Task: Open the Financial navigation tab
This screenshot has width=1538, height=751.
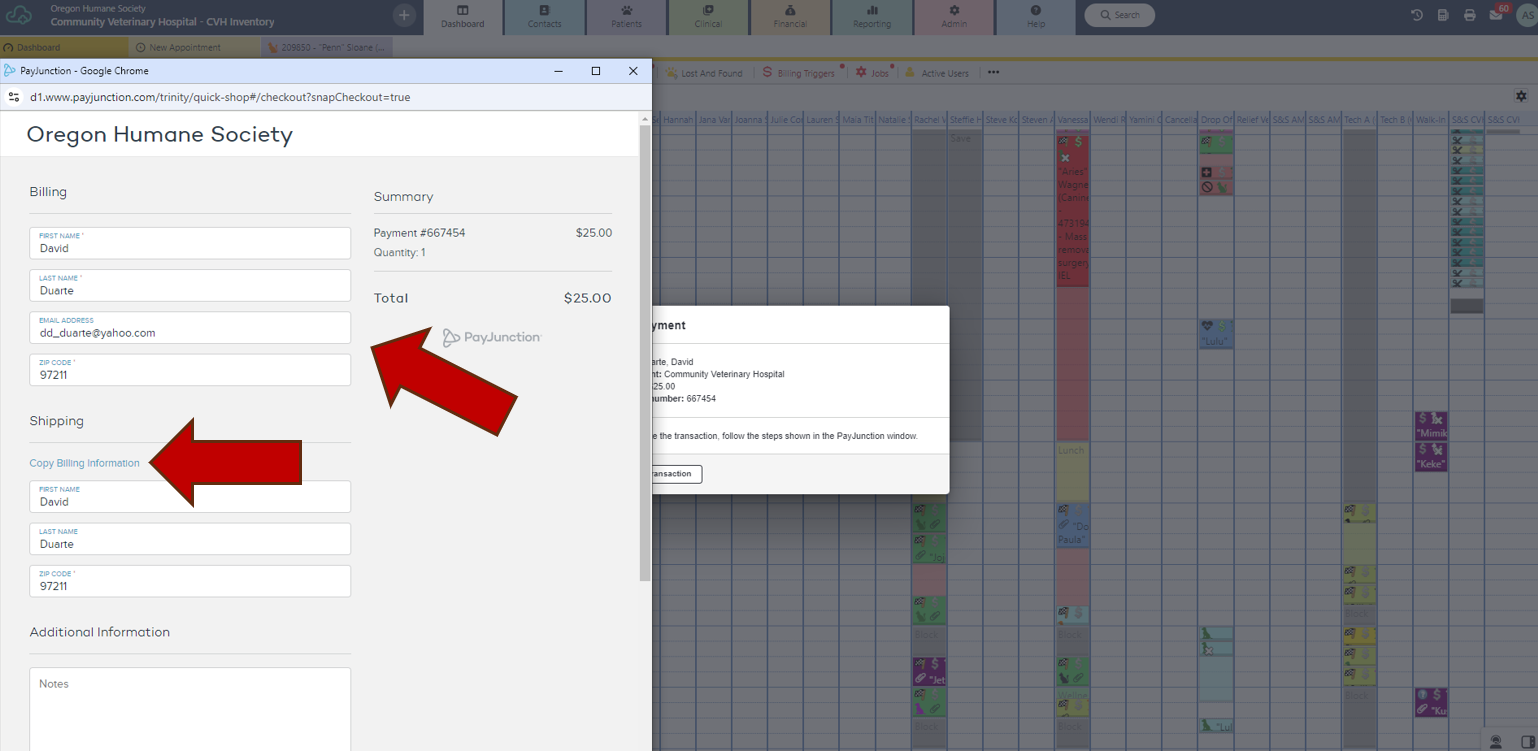Action: [x=790, y=17]
